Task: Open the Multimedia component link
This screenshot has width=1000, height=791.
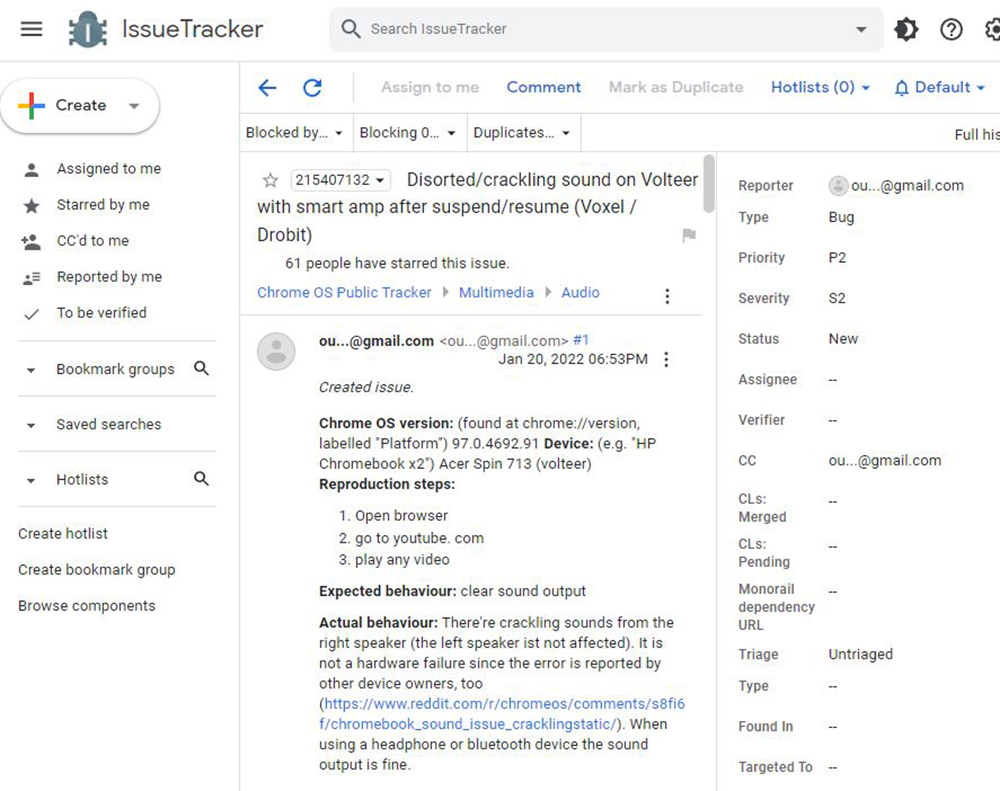Action: tap(496, 292)
